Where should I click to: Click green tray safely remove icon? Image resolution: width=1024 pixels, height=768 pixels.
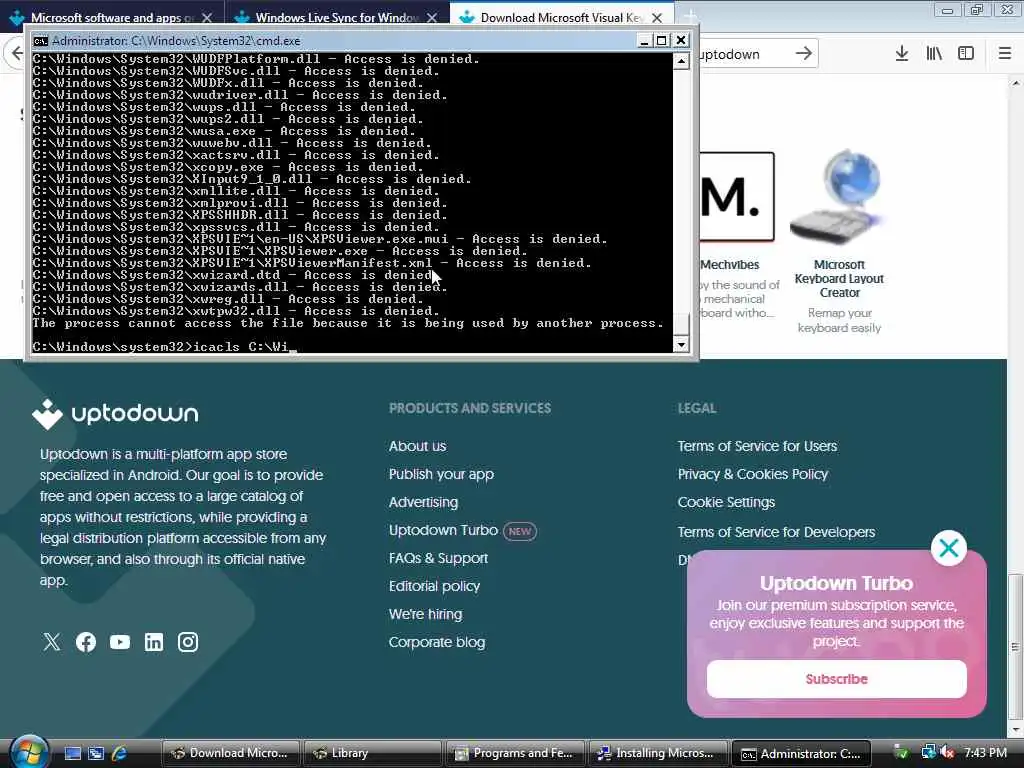[901, 753]
